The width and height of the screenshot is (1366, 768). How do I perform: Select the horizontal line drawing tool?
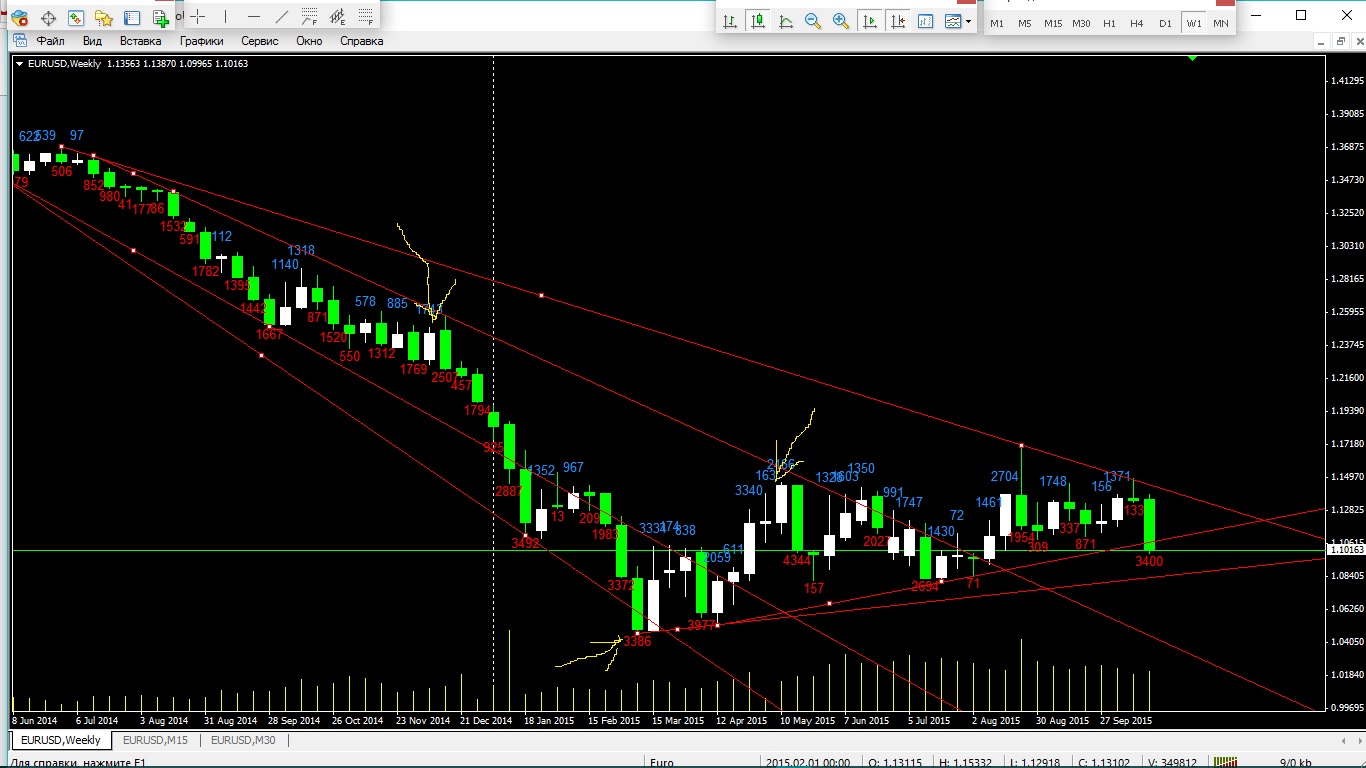254,16
